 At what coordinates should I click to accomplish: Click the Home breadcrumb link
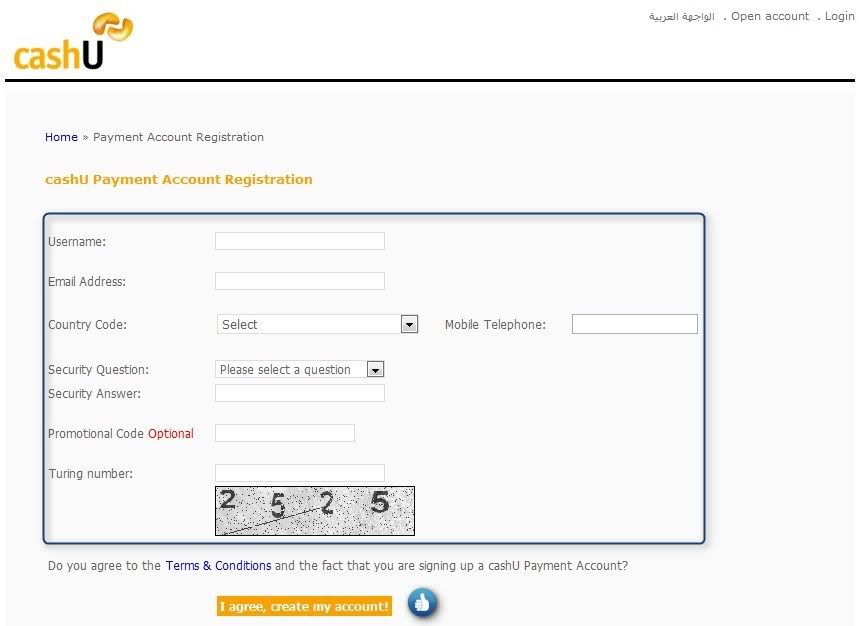coord(61,137)
